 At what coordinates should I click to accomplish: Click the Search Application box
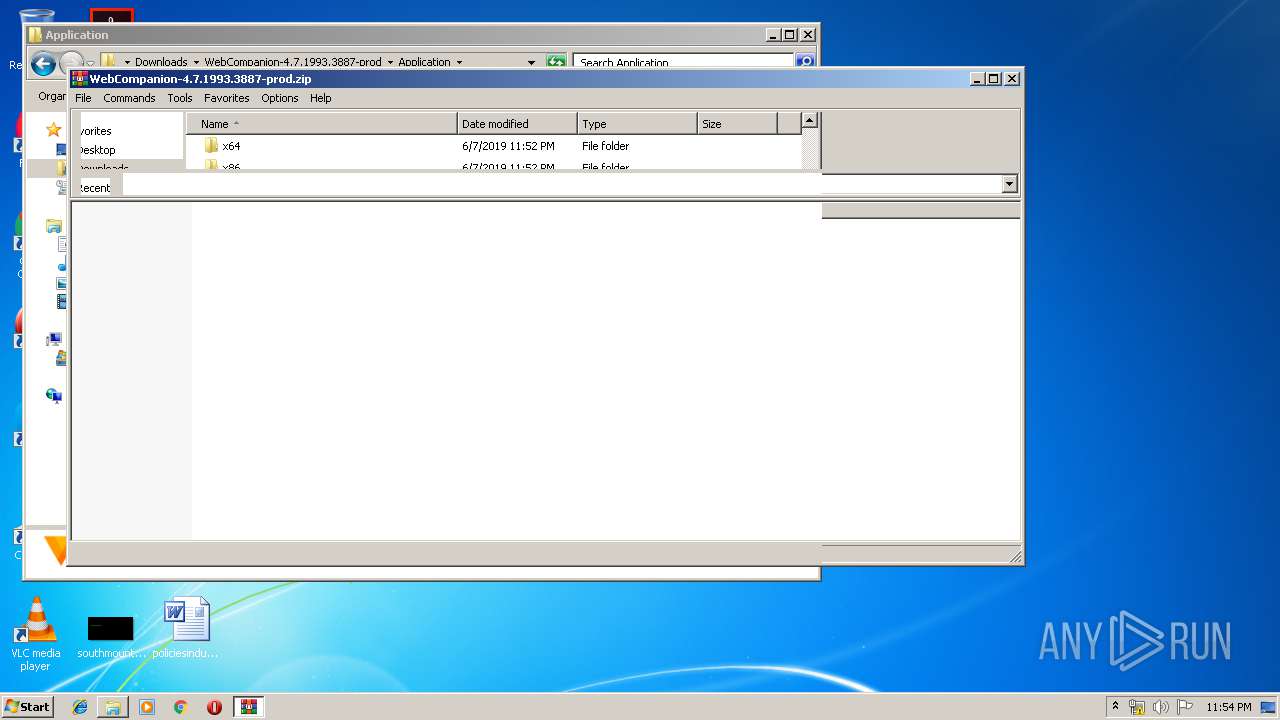point(685,62)
